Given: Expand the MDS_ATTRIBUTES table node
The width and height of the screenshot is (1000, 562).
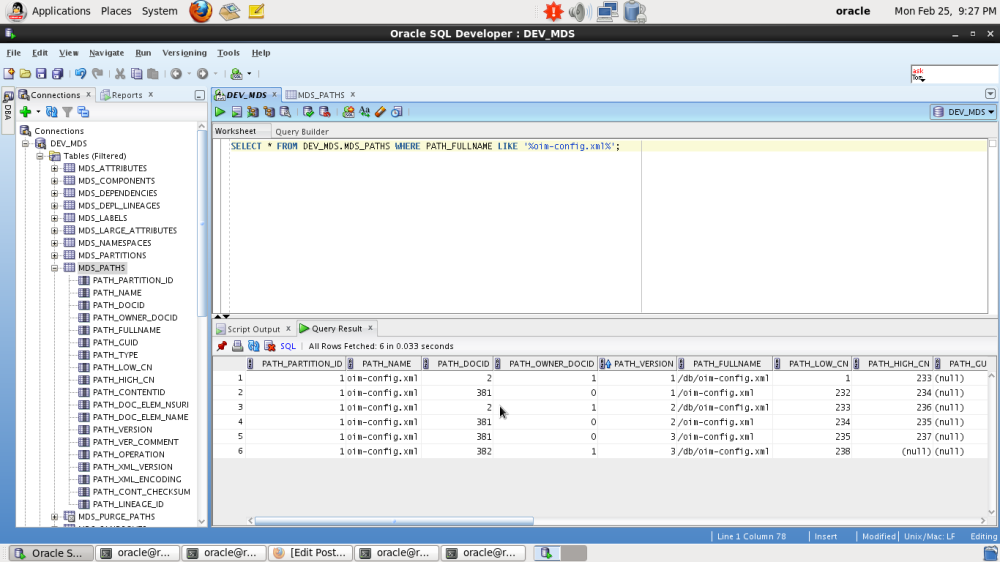Looking at the screenshot, I should point(54,168).
